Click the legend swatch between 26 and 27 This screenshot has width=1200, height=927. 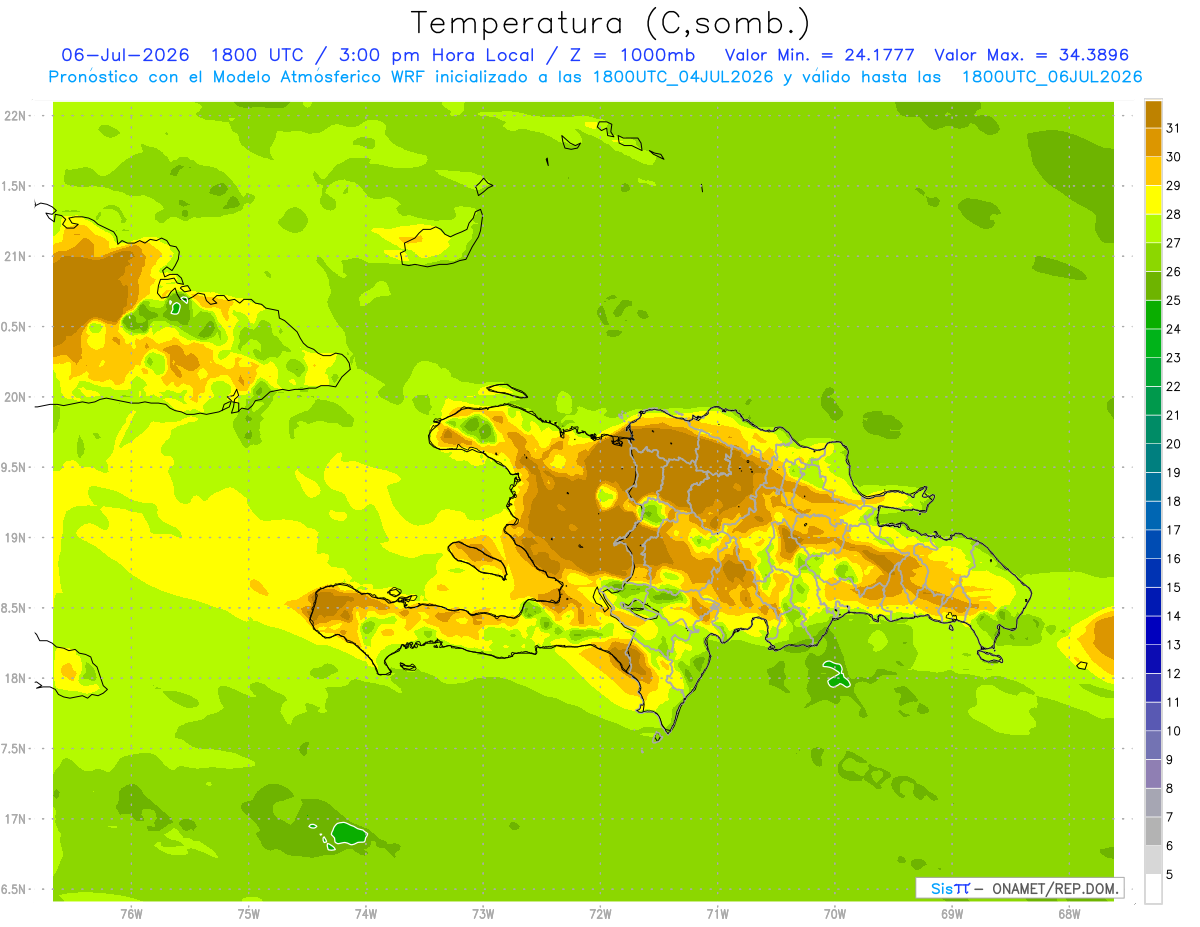[1153, 257]
